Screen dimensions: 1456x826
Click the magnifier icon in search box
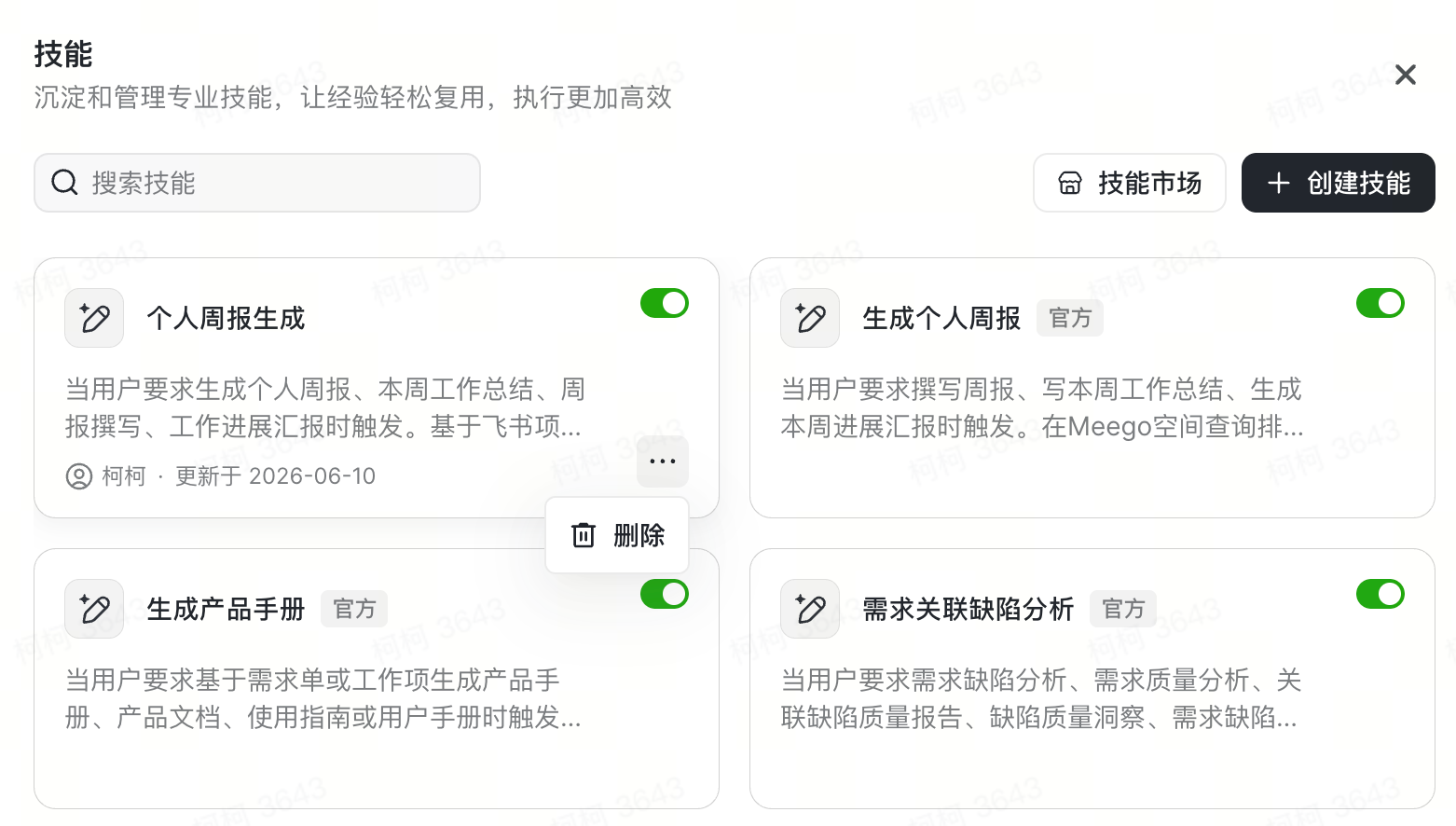pyautogui.click(x=64, y=182)
